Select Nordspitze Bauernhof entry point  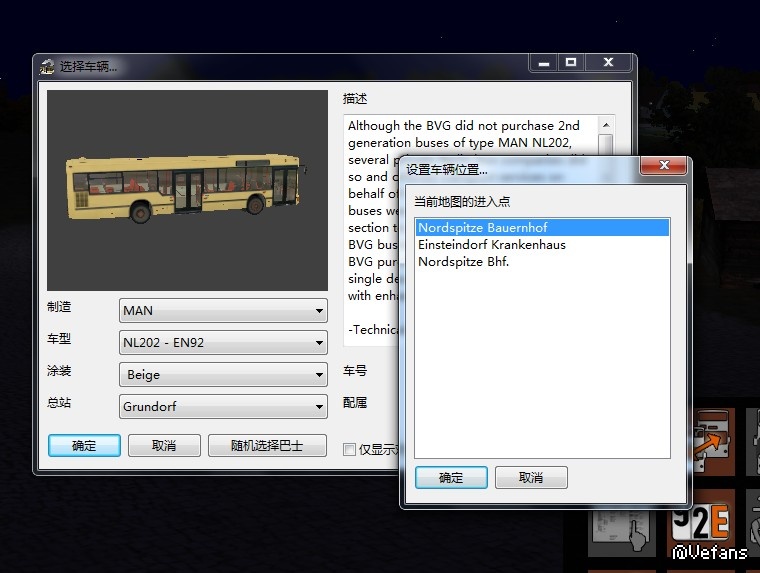coord(483,228)
